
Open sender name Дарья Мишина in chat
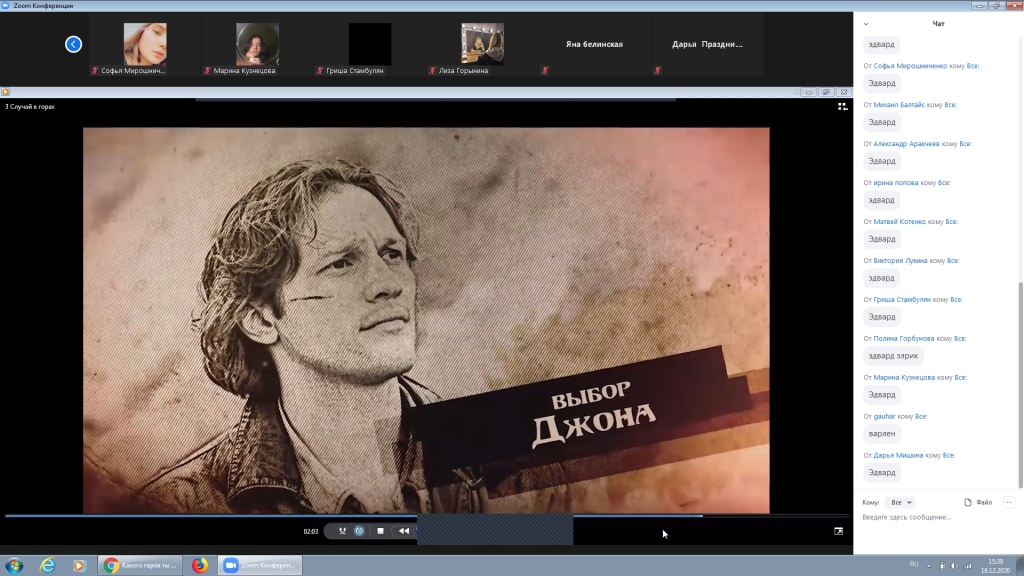(x=898, y=455)
